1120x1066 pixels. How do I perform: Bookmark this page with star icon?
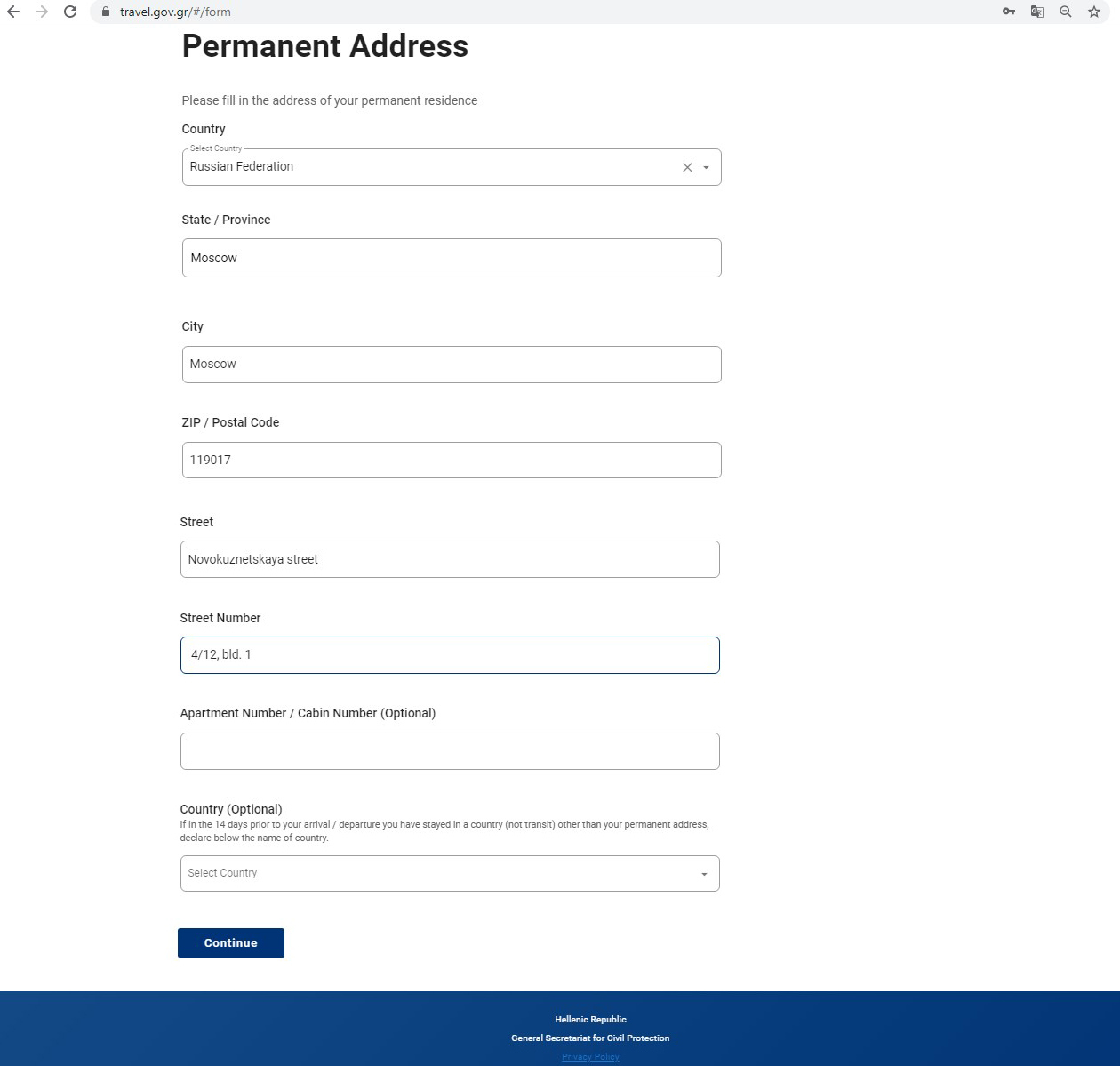[1094, 12]
